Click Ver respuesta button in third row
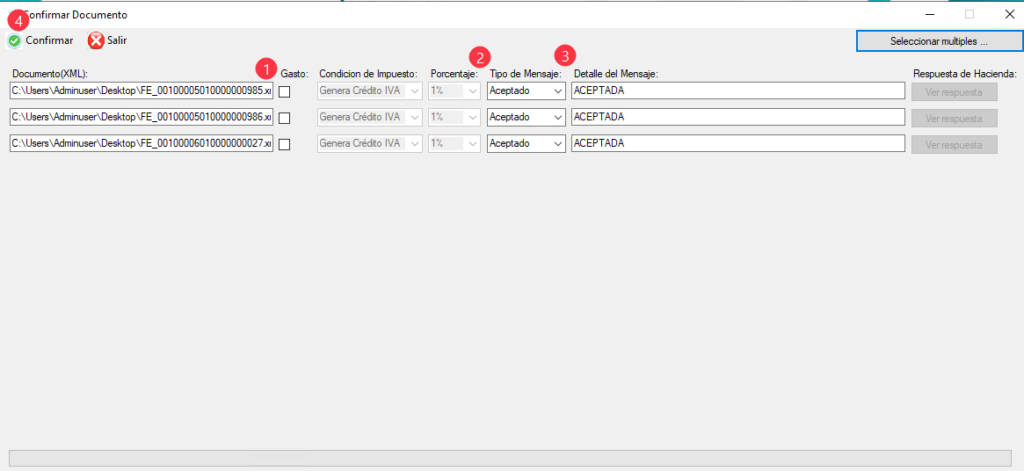The height and width of the screenshot is (471, 1024). [954, 143]
